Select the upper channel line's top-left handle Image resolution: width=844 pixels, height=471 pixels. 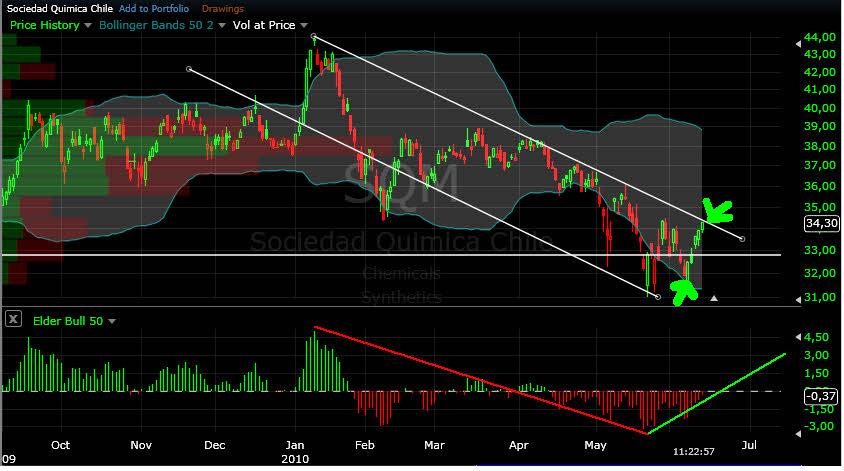[x=314, y=37]
